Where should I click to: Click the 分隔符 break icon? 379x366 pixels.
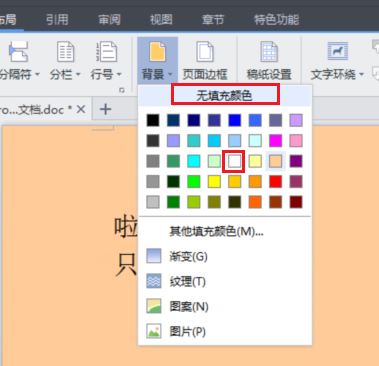pos(18,51)
